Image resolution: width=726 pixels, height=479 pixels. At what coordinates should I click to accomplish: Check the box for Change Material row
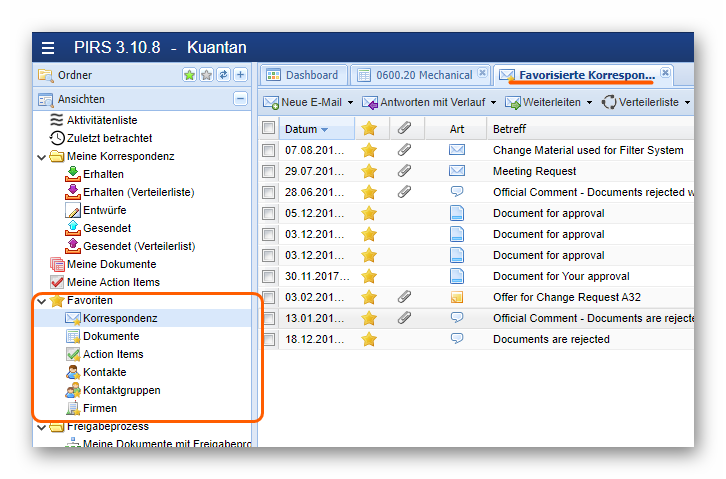268,150
